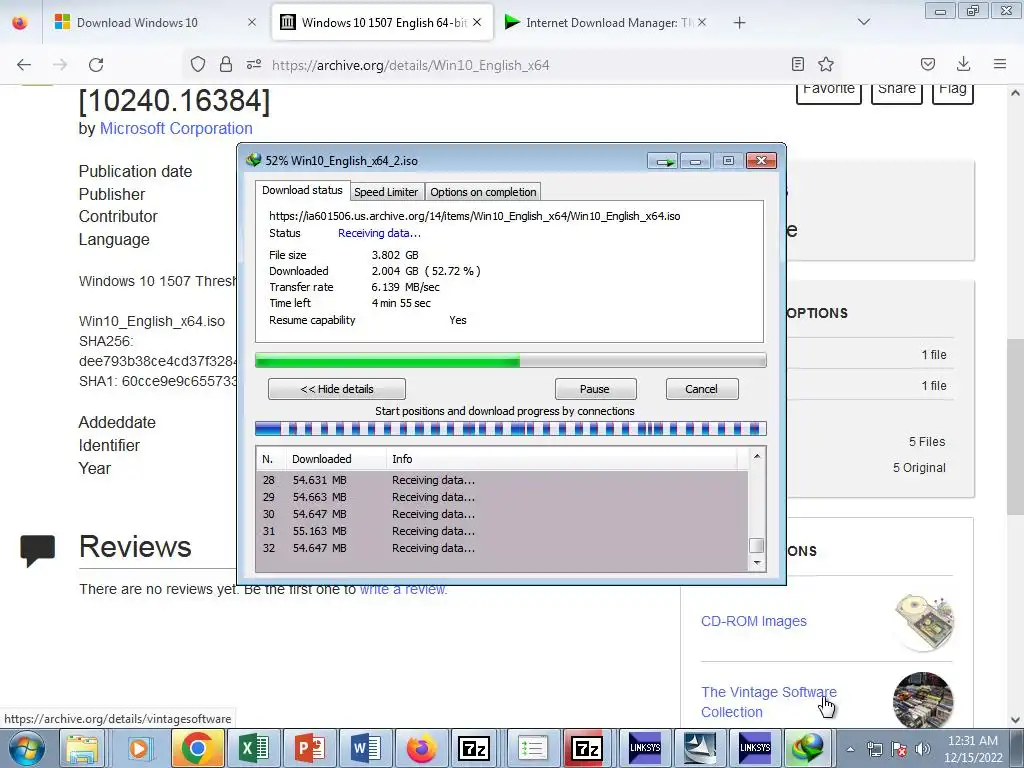Image resolution: width=1024 pixels, height=768 pixels.
Task: Click the Hide details button
Action: [337, 389]
